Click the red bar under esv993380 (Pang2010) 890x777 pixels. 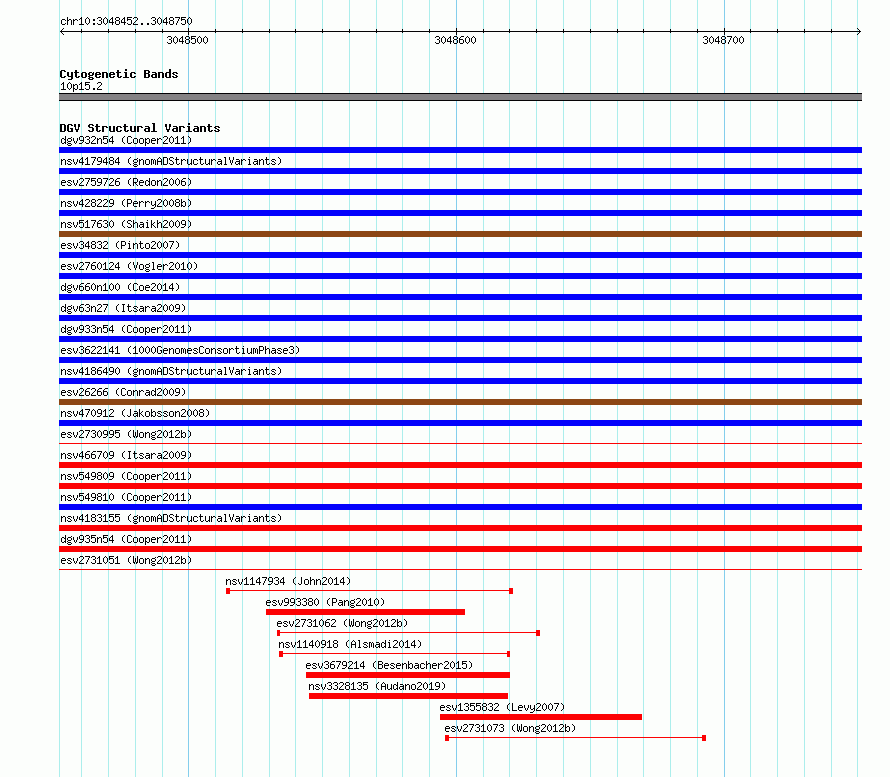366,612
